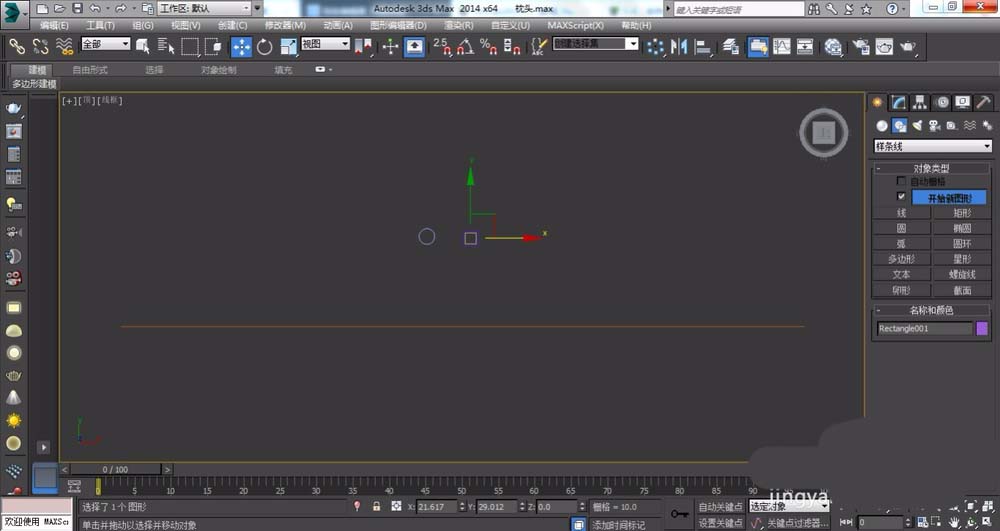
Task: Click the 线 line shape button
Action: tap(901, 212)
